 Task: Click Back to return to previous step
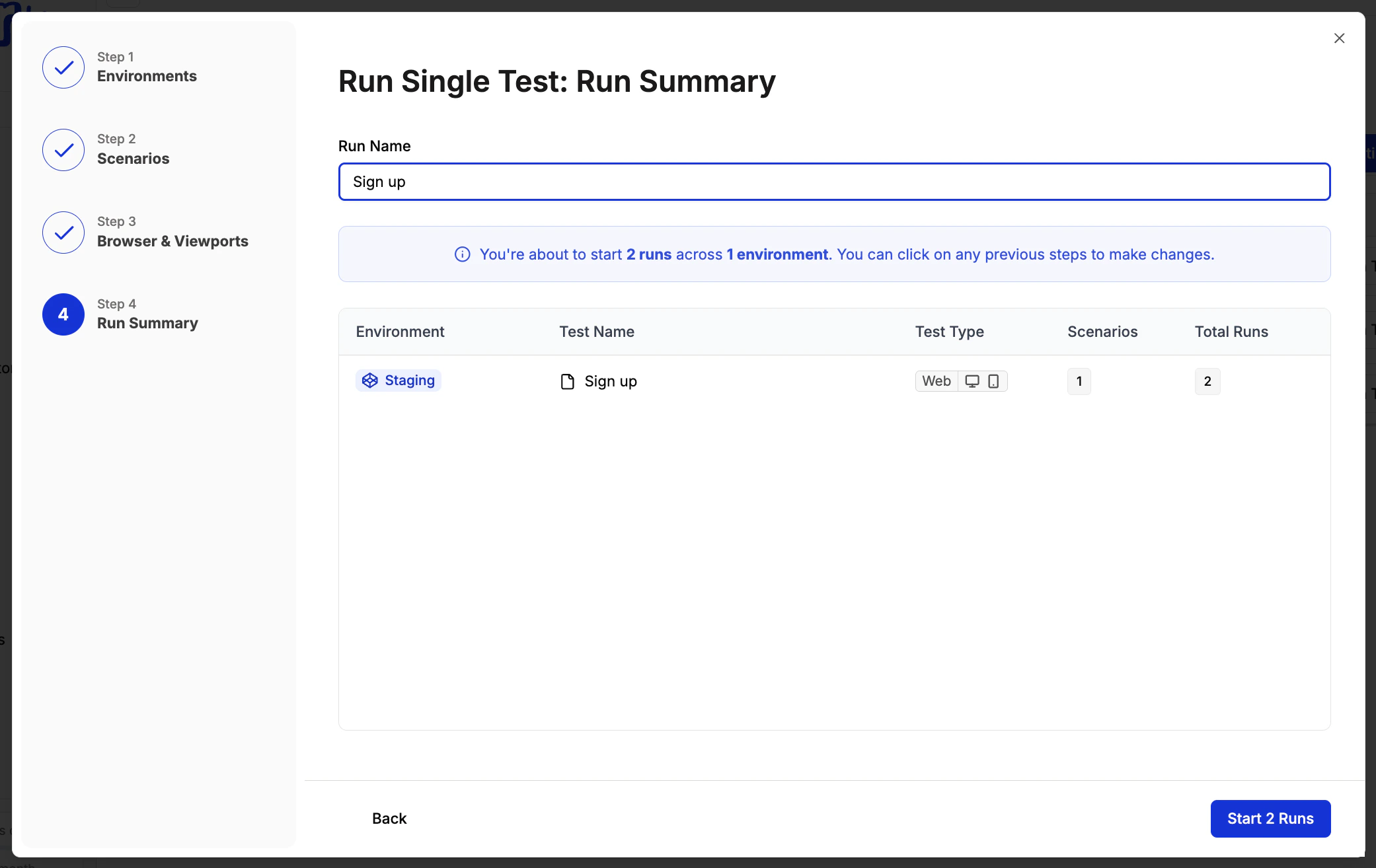coord(389,818)
